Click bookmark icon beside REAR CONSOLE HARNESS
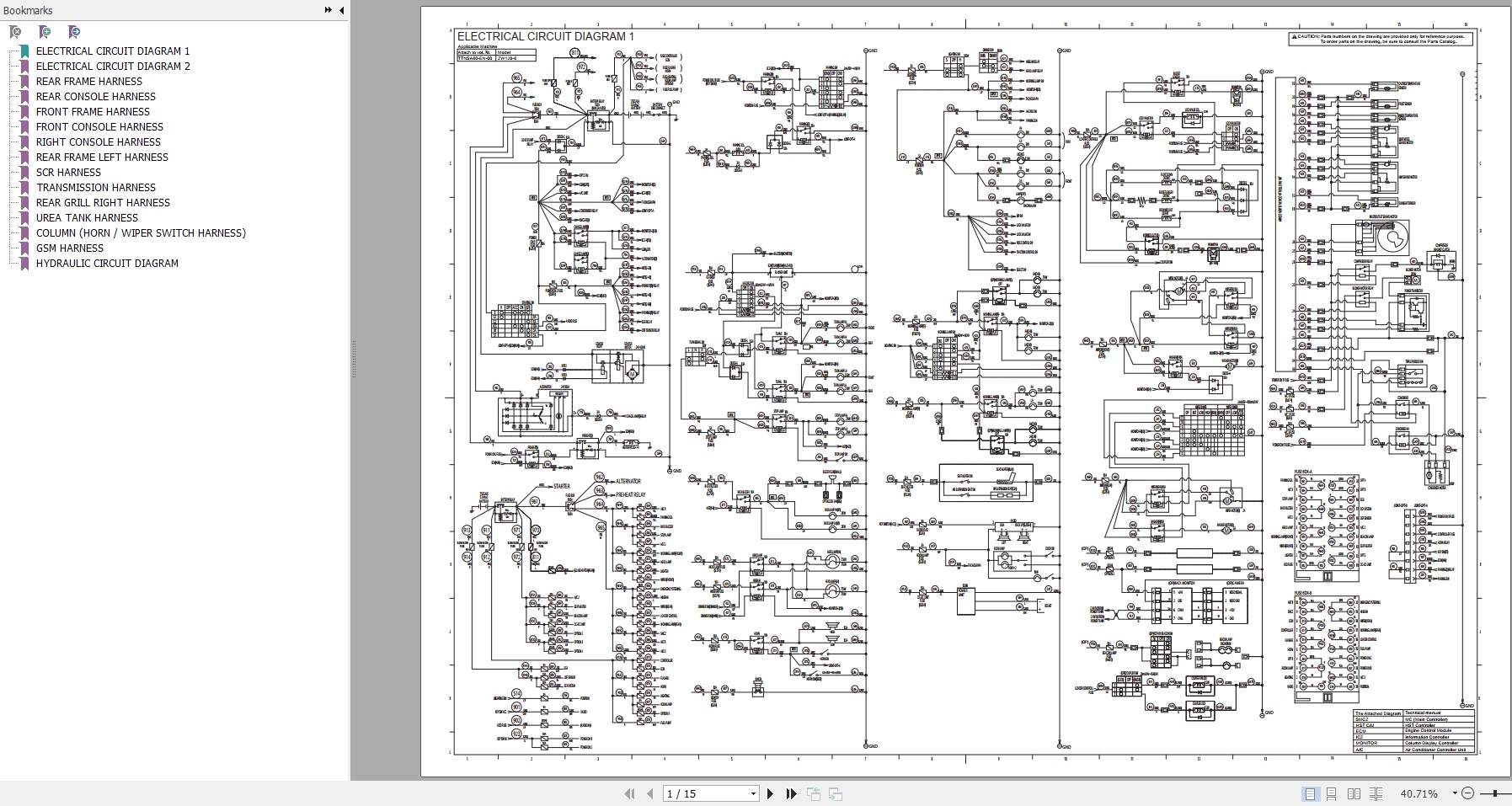 pyautogui.click(x=24, y=97)
